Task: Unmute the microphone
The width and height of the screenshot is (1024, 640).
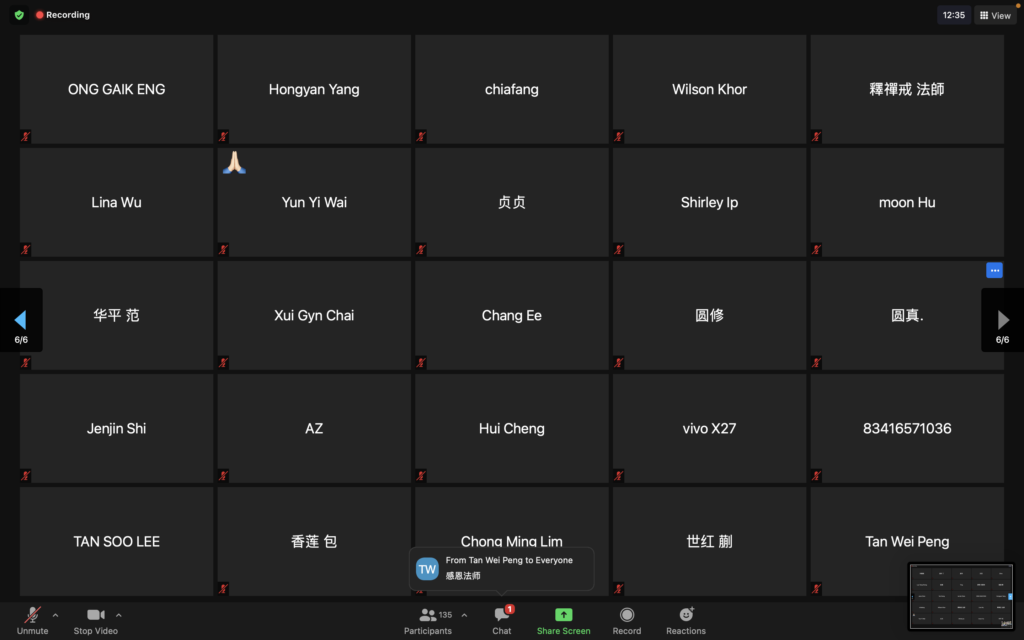Action: click(x=32, y=620)
